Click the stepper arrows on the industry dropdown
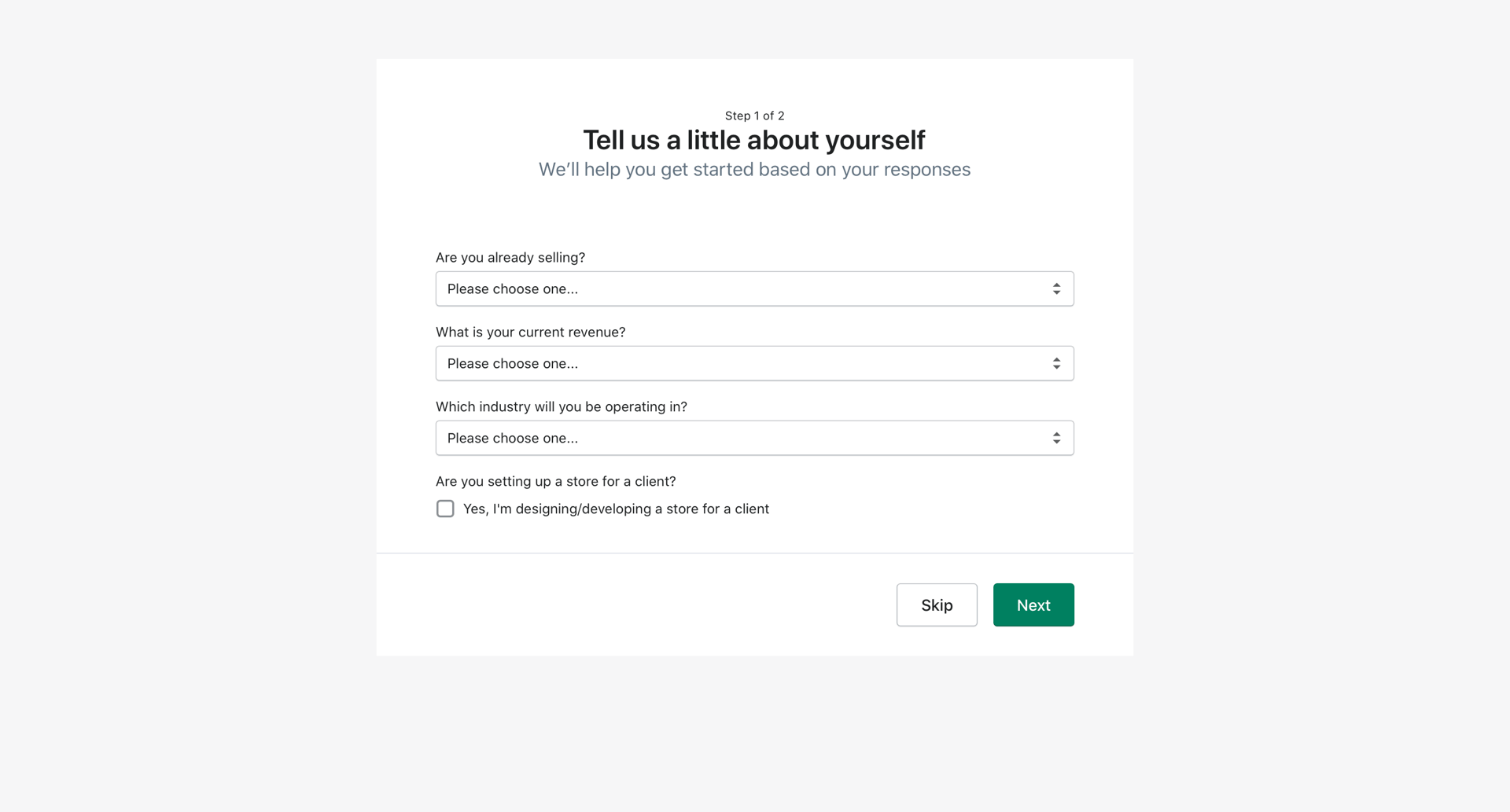This screenshot has height=812, width=1510. [x=1057, y=438]
